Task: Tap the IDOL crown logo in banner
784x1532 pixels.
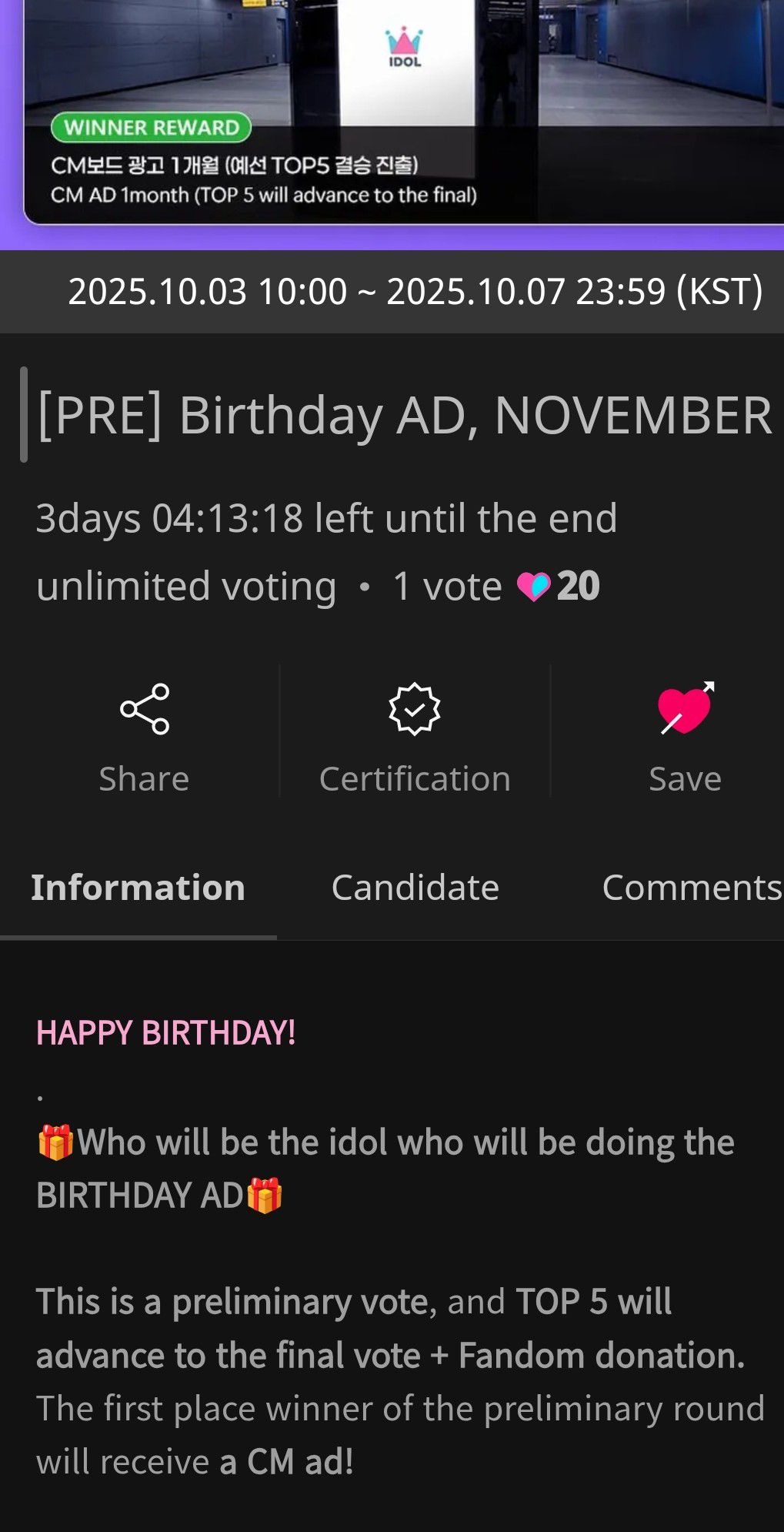Action: tap(405, 47)
